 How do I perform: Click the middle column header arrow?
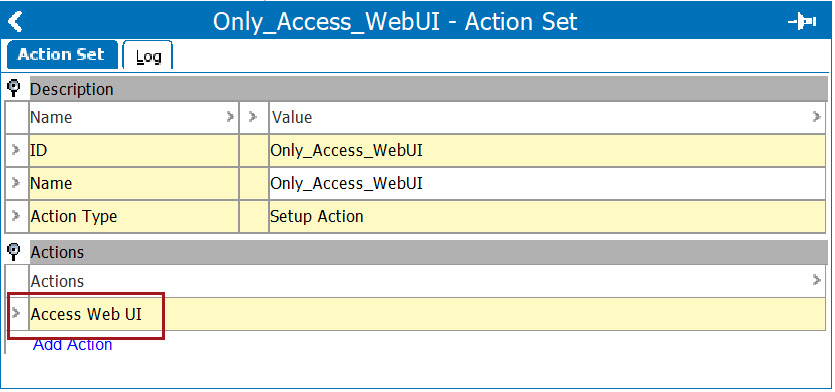click(x=253, y=117)
